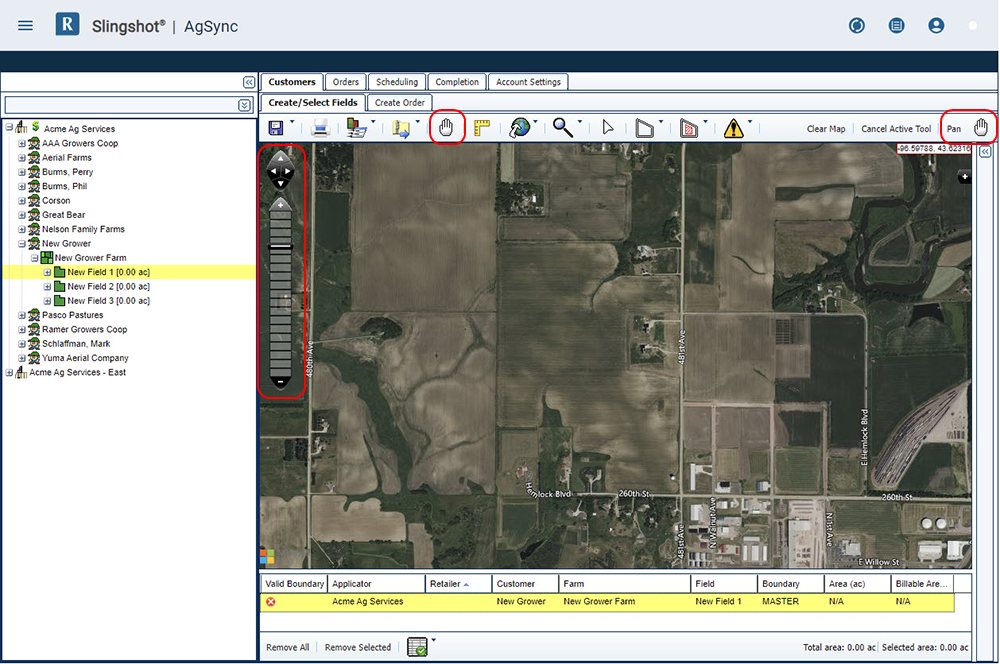Click the grid checkmark icon beside Remove Selected

tap(417, 646)
